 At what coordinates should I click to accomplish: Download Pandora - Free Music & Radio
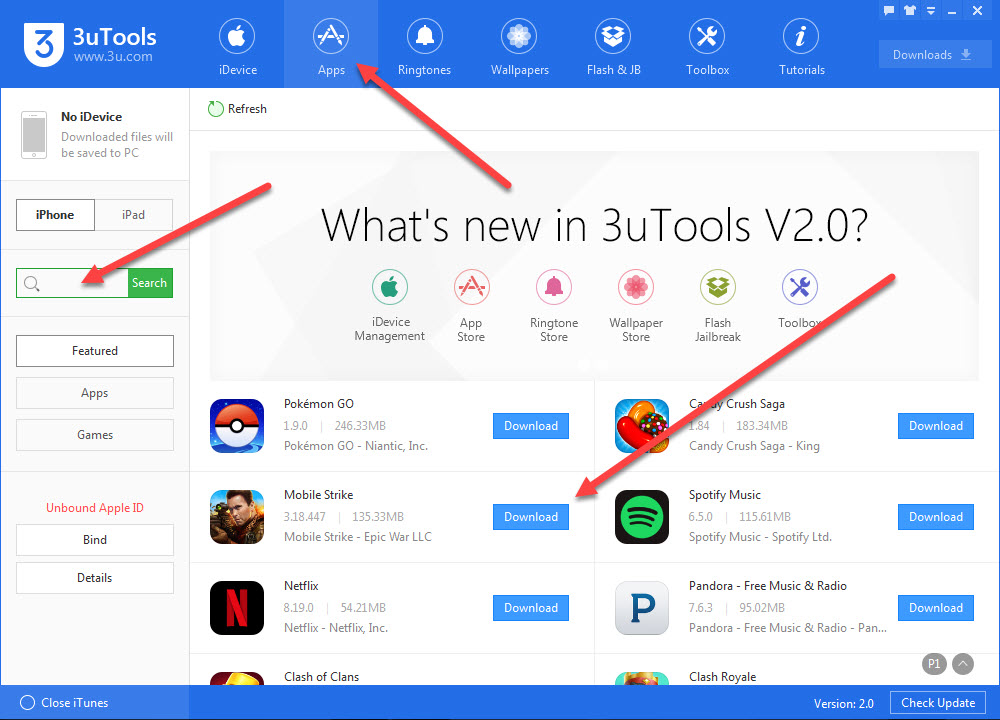pyautogui.click(x=936, y=608)
